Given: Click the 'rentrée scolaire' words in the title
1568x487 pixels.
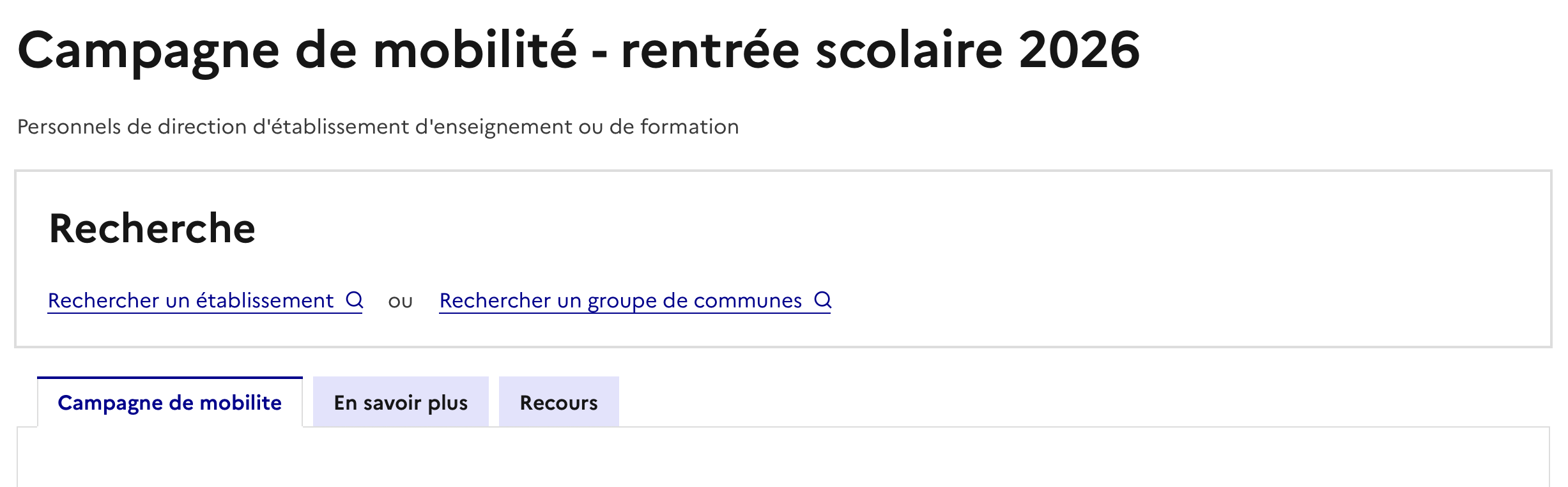Looking at the screenshot, I should [811, 51].
